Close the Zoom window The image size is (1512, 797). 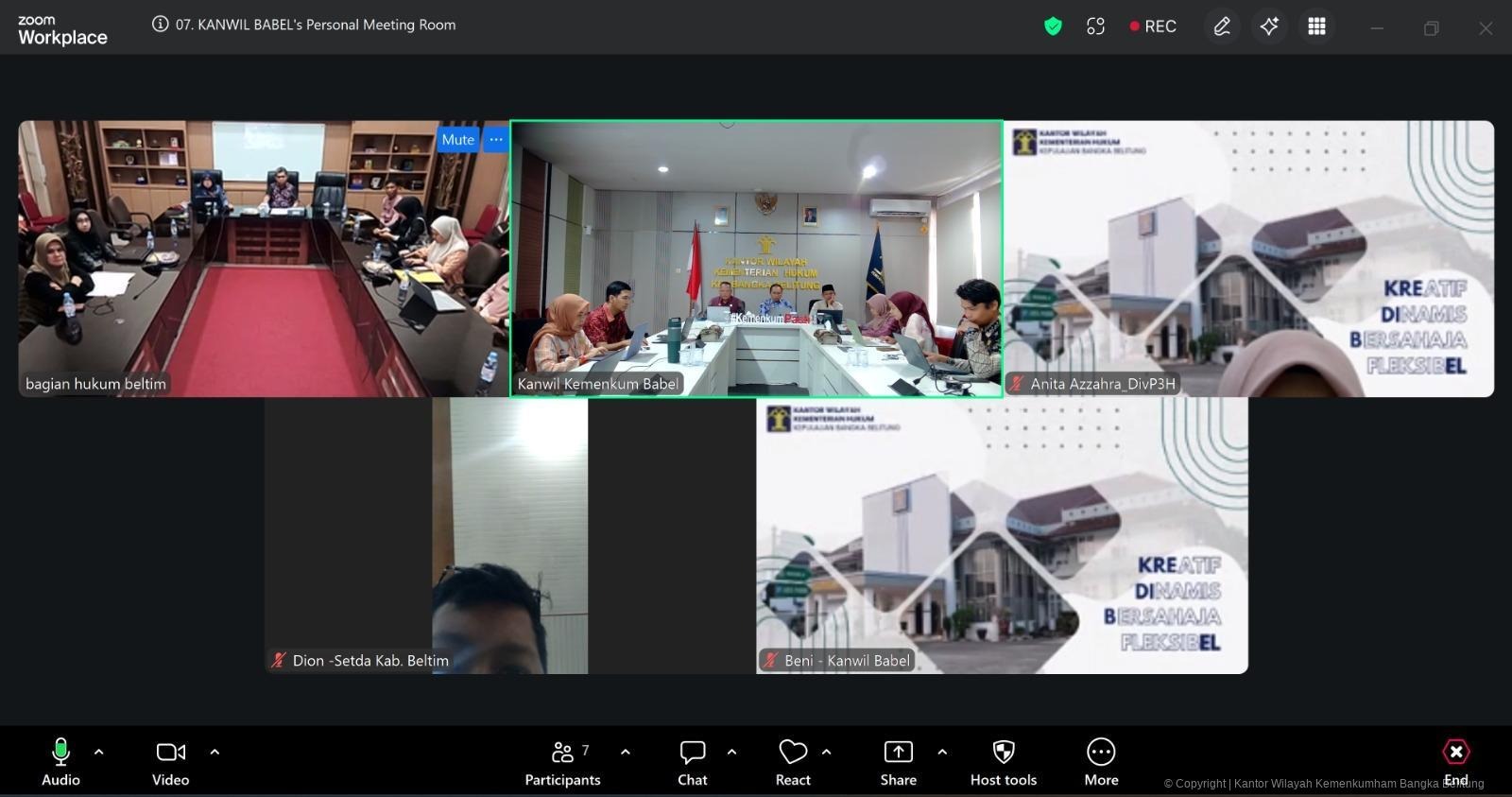(1486, 28)
